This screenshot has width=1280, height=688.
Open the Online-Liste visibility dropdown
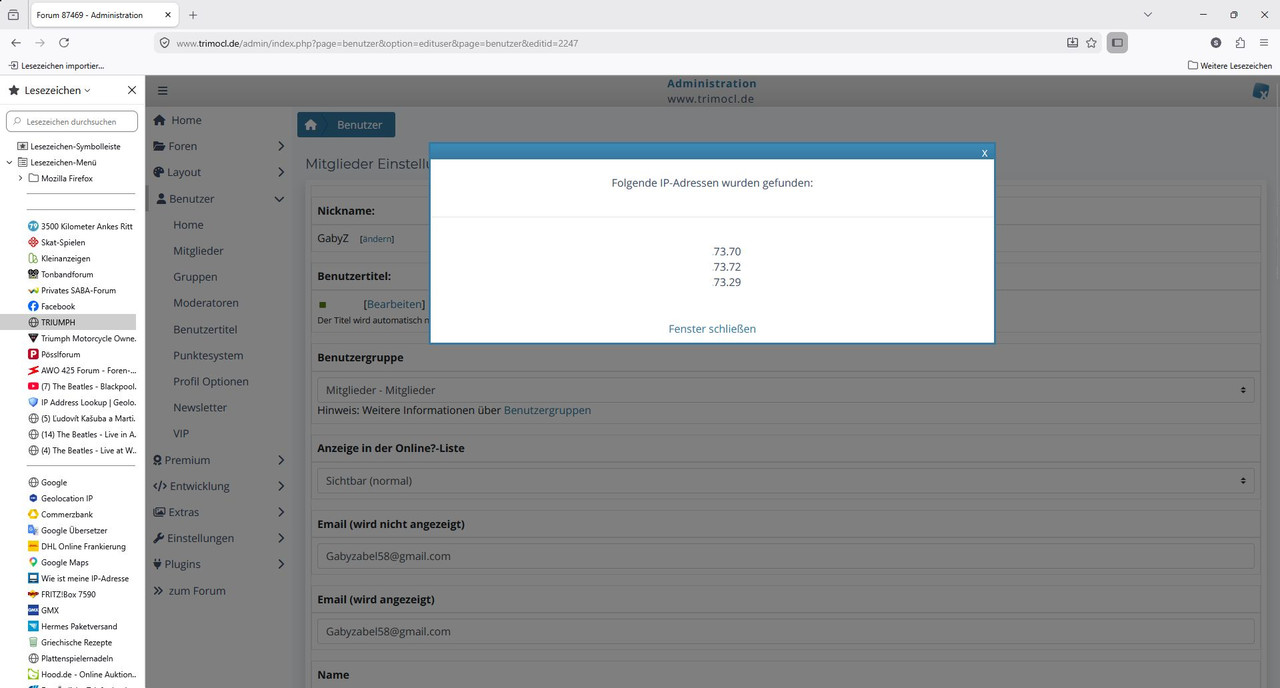click(785, 481)
